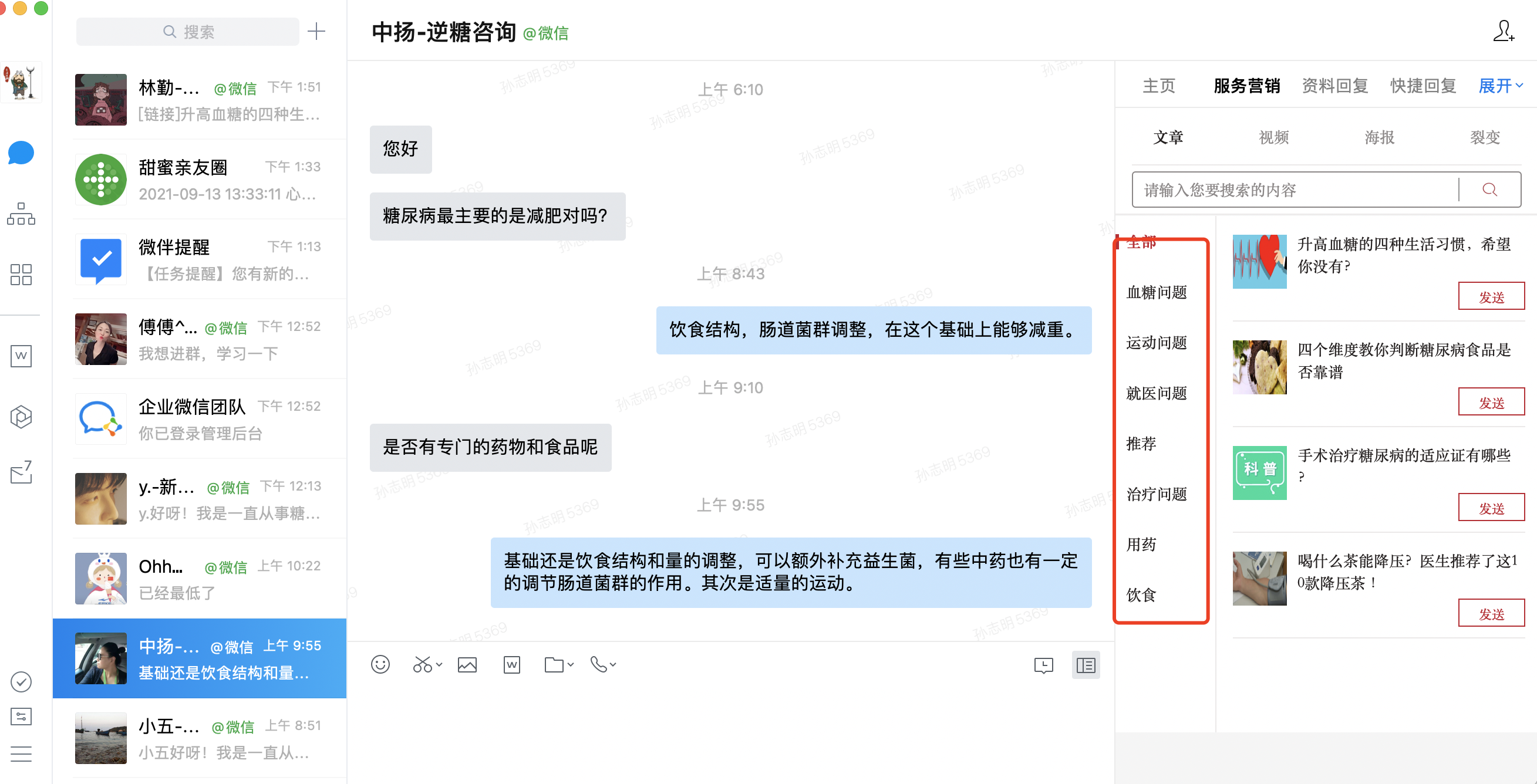Expand the folder file options dropdown
Screen dimensions: 1537x784
571,664
